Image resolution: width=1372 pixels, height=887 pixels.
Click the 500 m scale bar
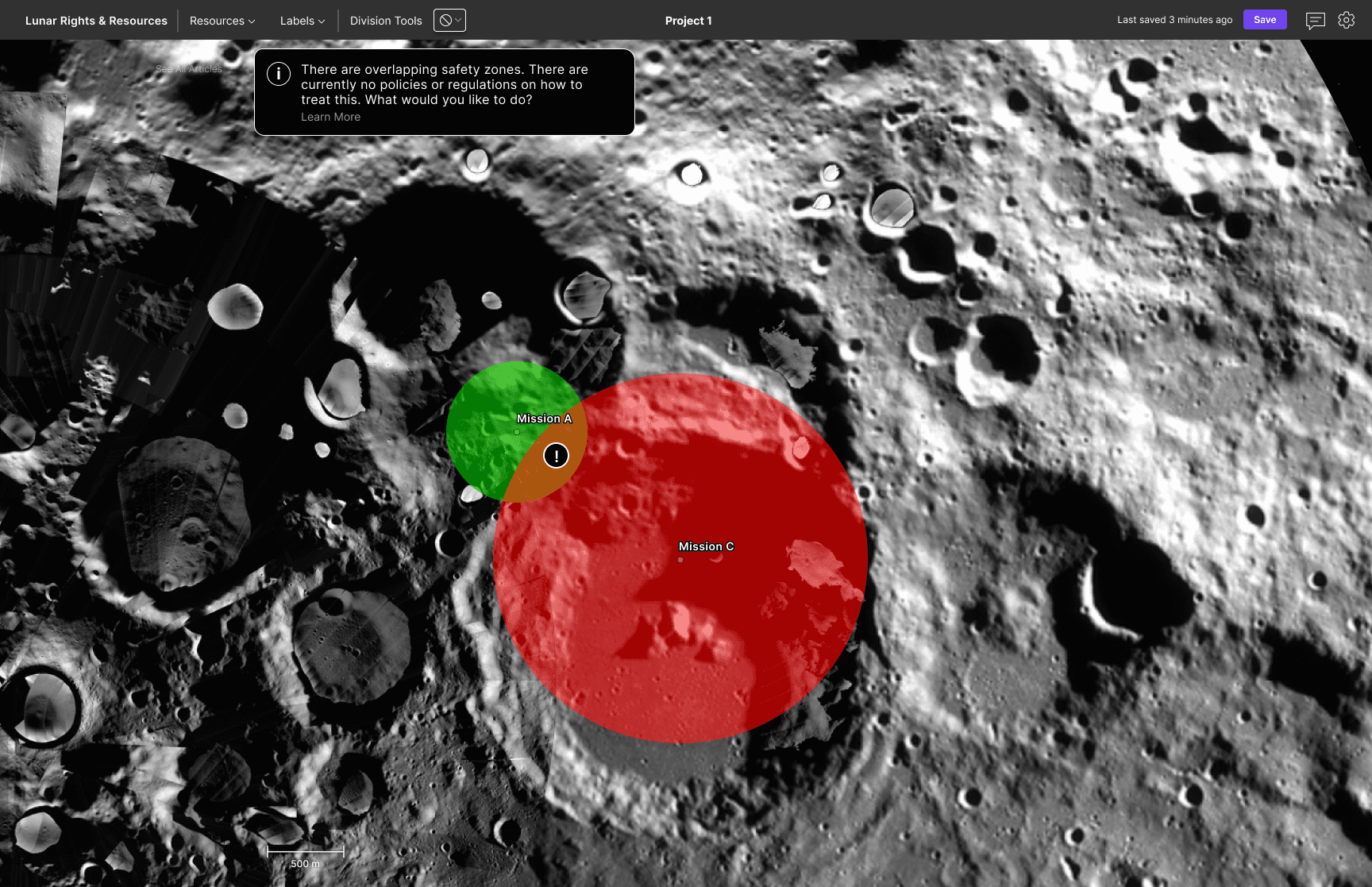[306, 856]
